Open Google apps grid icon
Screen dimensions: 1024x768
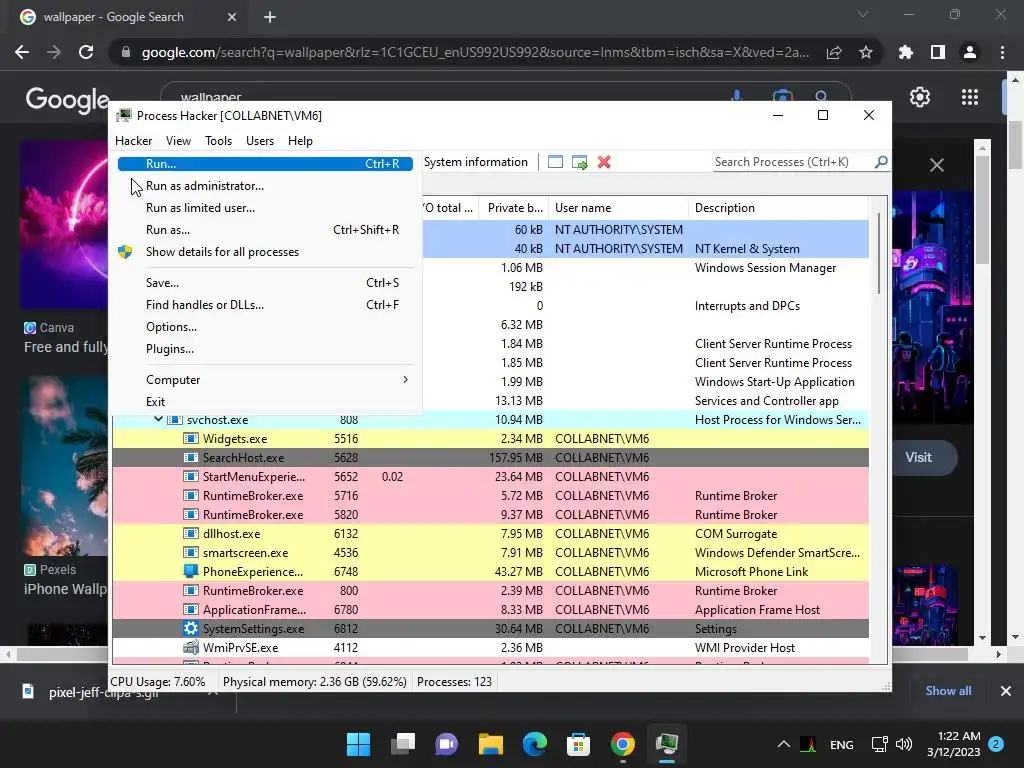click(x=970, y=97)
